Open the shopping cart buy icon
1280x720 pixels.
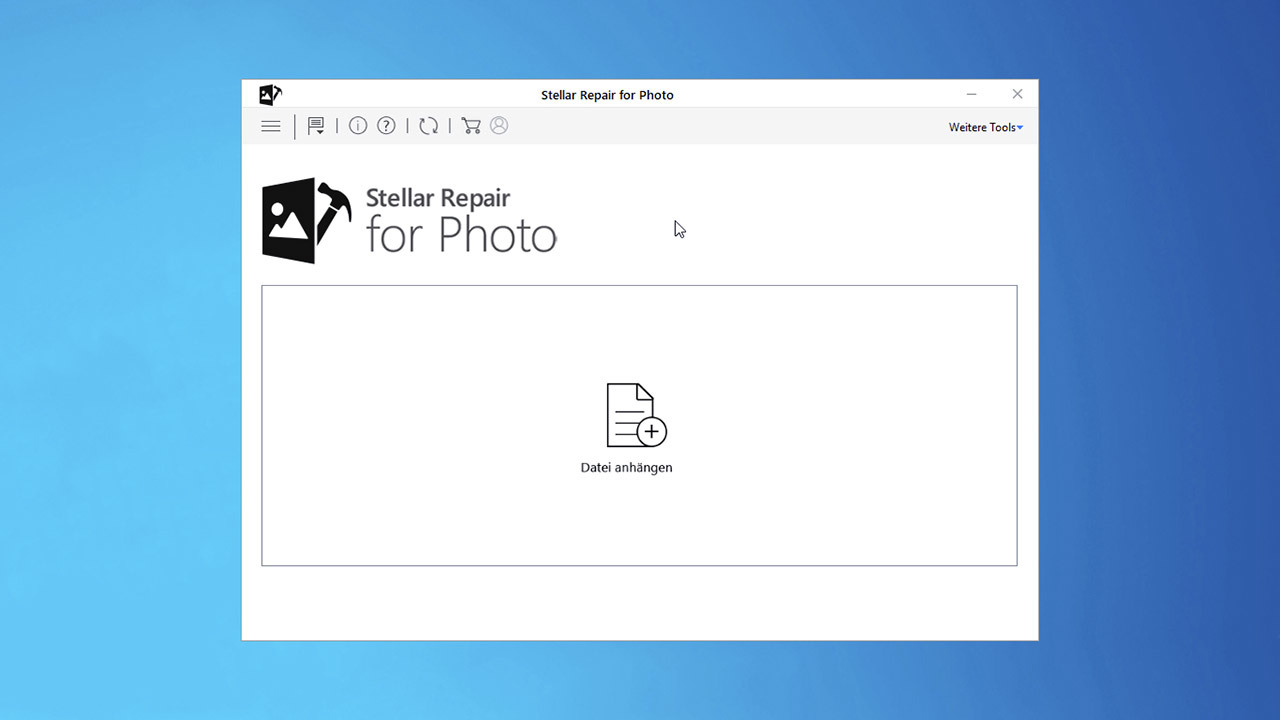point(471,126)
